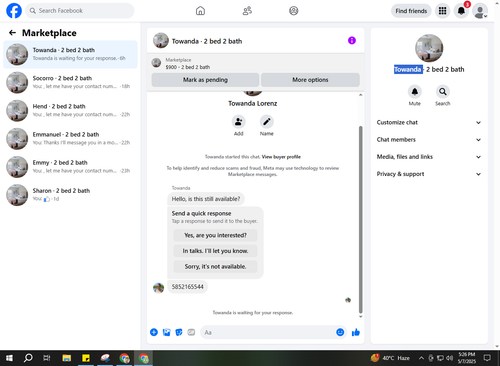The width and height of the screenshot is (500, 366).
Task: Open conversation info purple icon
Action: coord(352,41)
